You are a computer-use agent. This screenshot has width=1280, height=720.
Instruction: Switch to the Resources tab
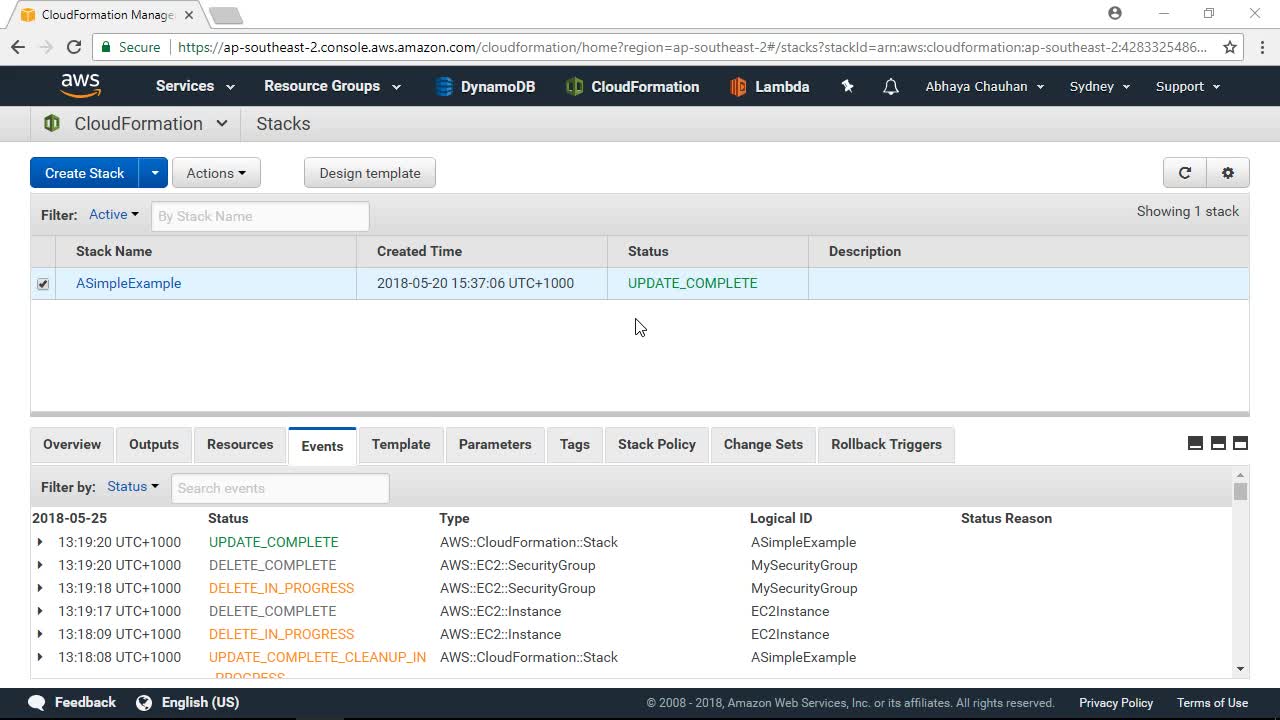click(x=240, y=445)
